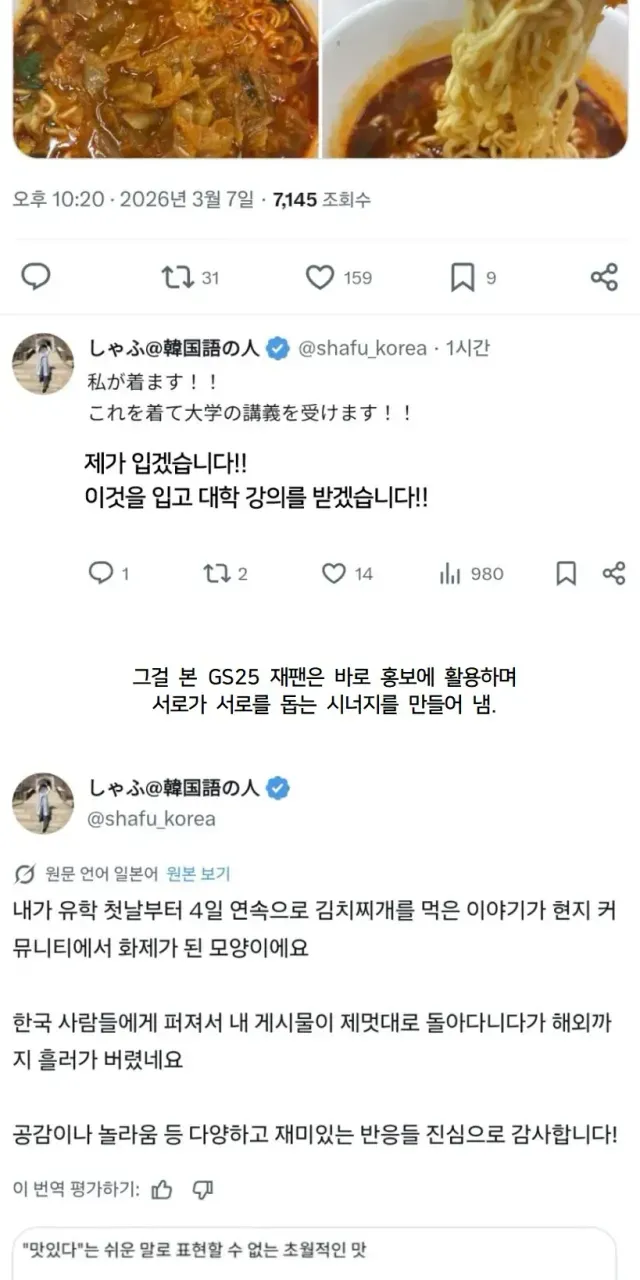
Task: Reply to shafu_korea's comment with 1 reply
Action: click(x=109, y=573)
